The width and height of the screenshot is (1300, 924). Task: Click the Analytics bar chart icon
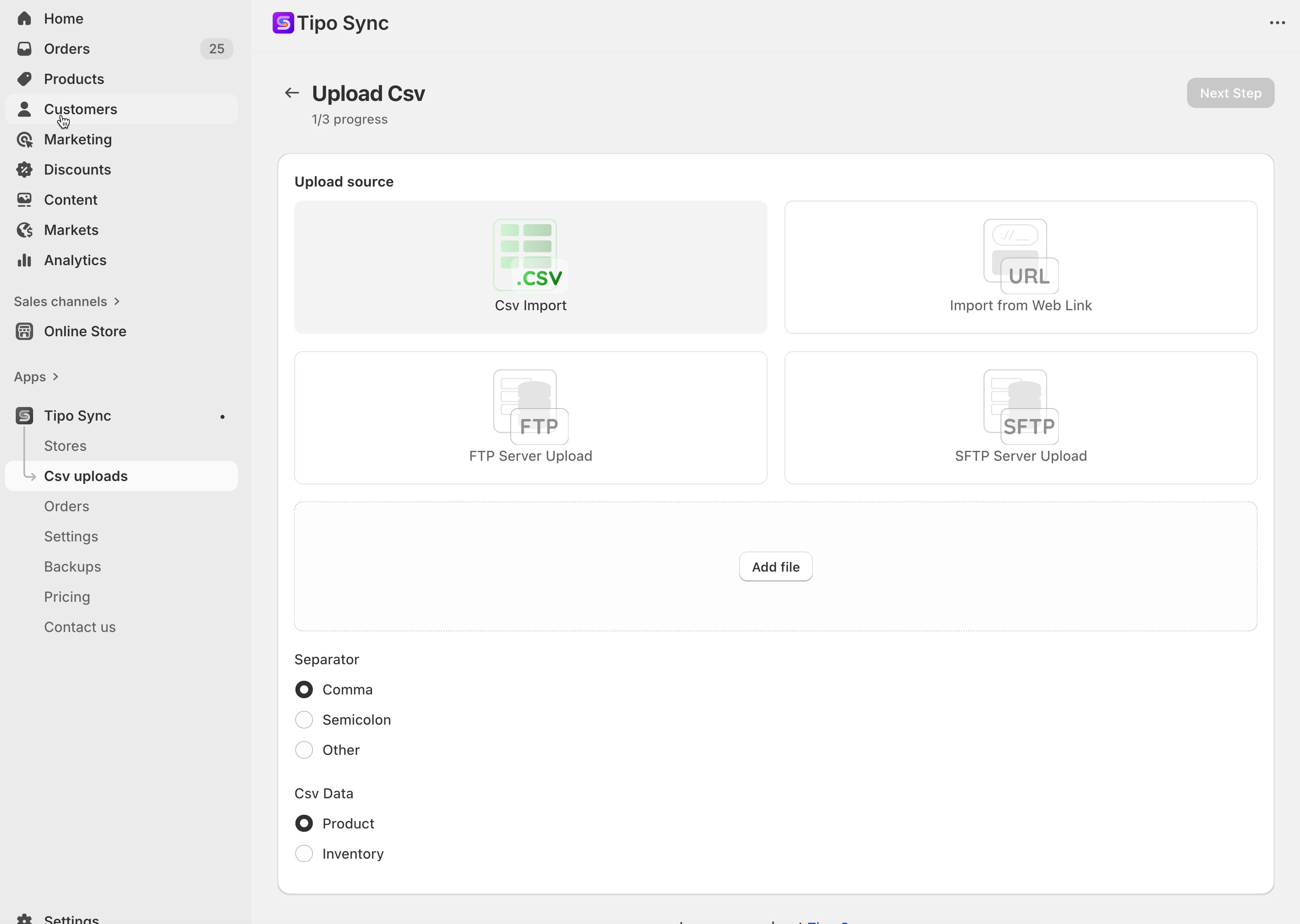click(24, 260)
